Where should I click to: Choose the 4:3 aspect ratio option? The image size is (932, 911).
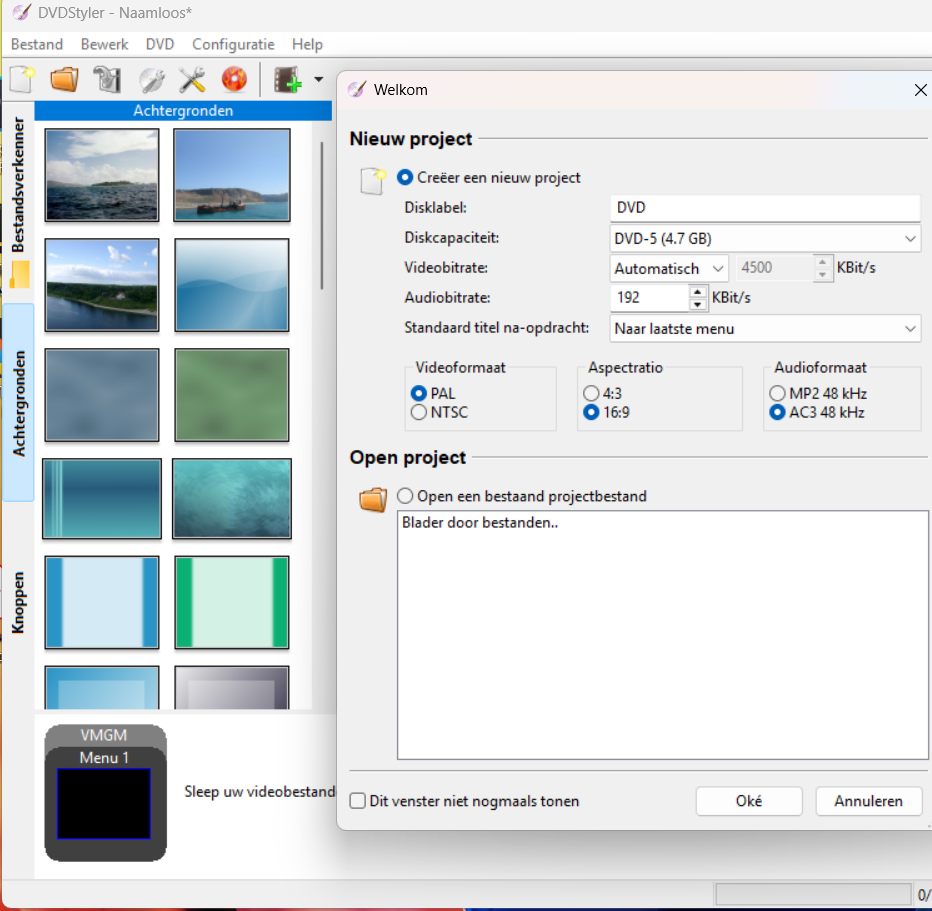tap(592, 393)
